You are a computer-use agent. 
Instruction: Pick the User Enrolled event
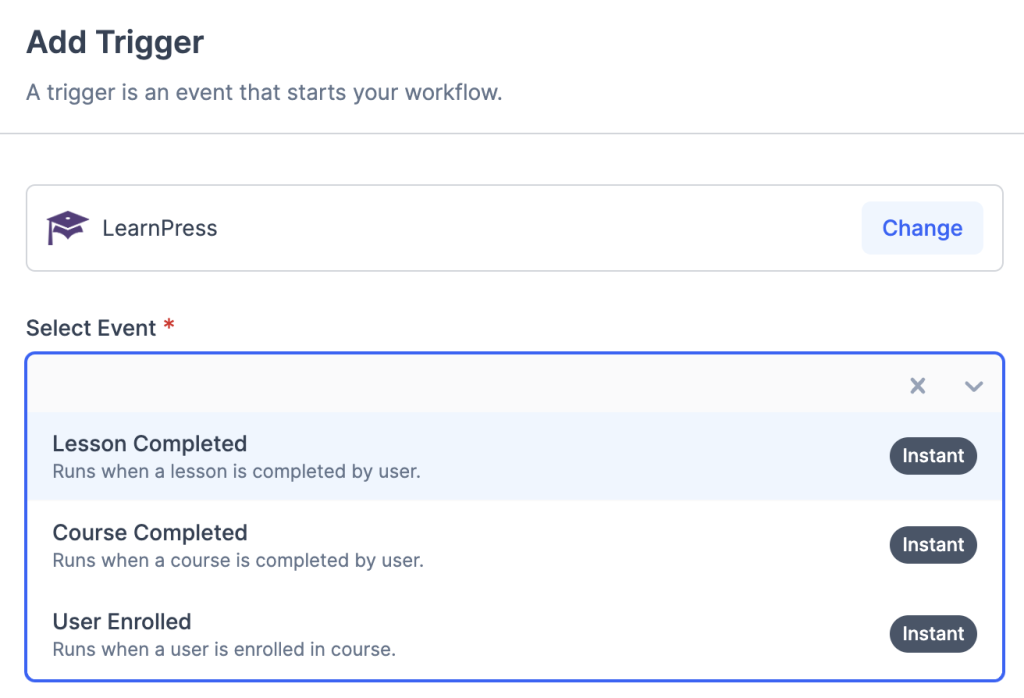[x=122, y=622]
